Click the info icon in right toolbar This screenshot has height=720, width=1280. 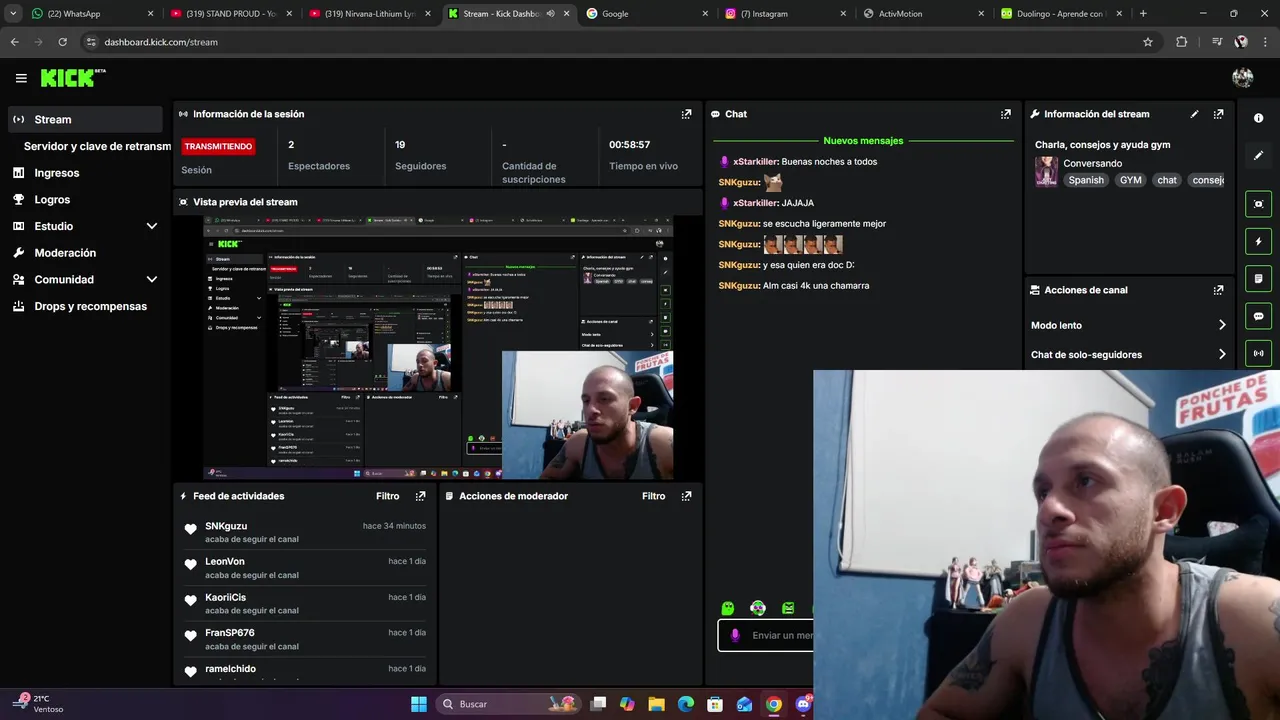1258,118
